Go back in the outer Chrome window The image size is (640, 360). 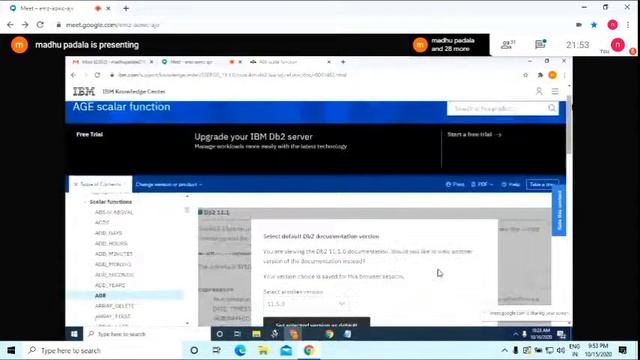tap(10, 25)
